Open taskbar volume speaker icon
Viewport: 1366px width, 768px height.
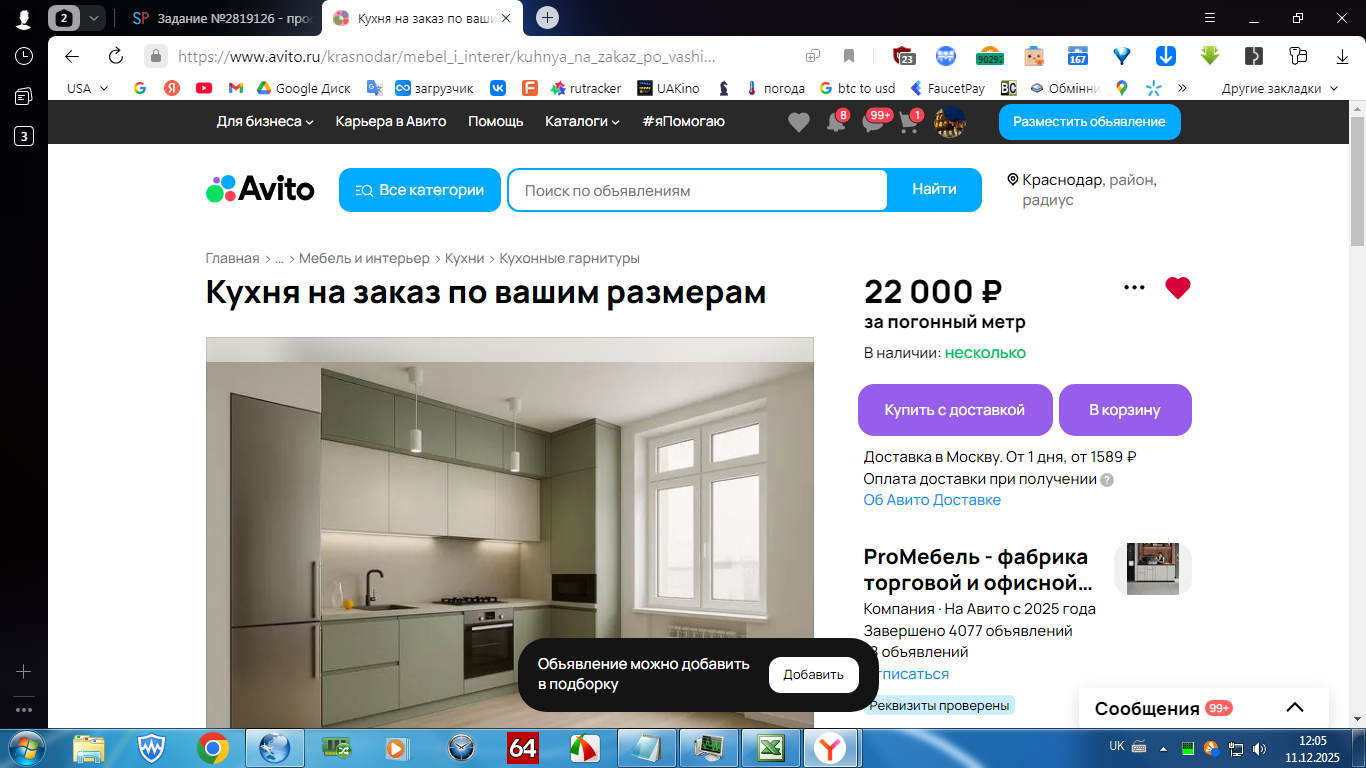(1260, 748)
